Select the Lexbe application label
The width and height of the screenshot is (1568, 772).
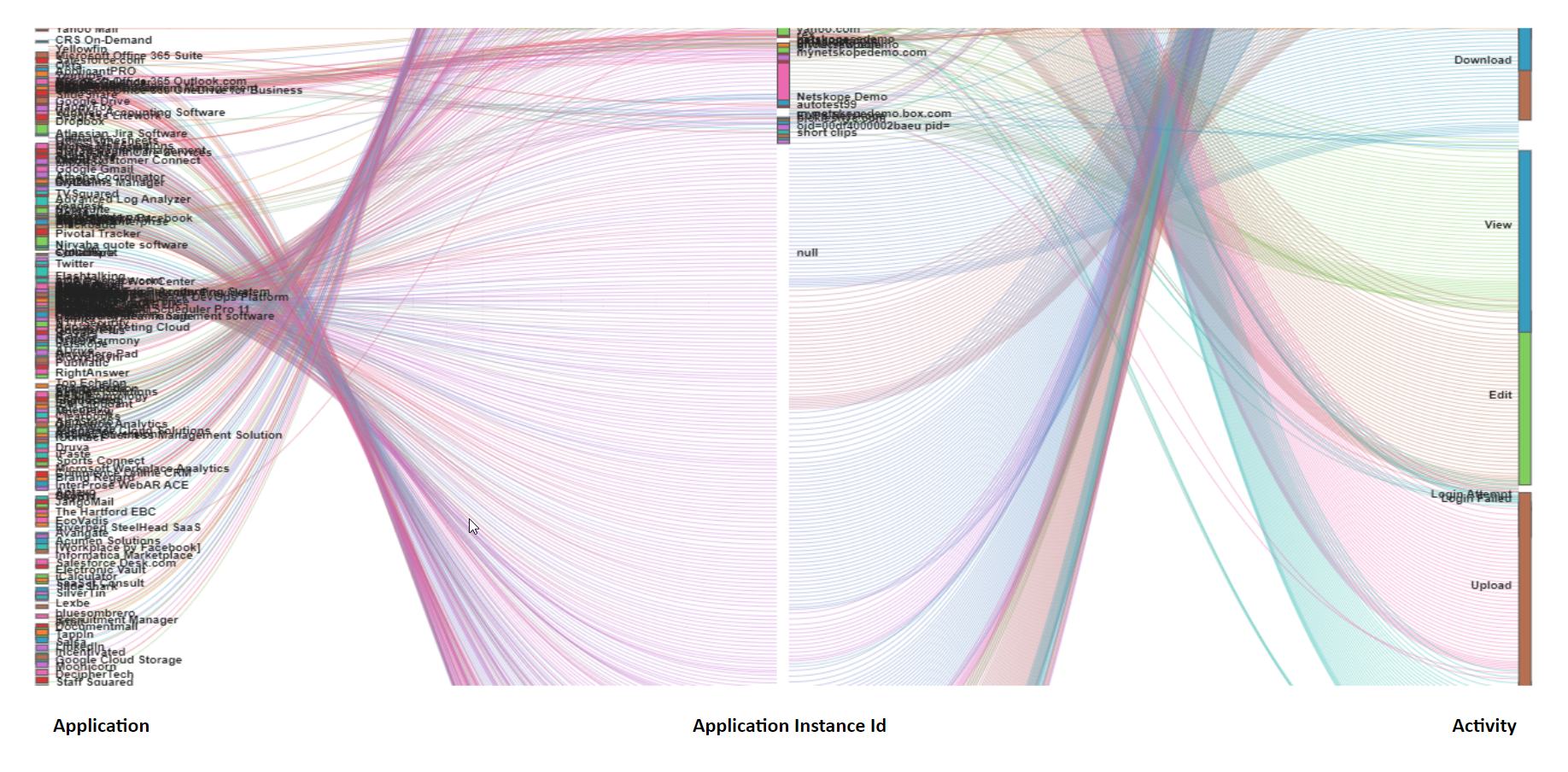[x=73, y=603]
